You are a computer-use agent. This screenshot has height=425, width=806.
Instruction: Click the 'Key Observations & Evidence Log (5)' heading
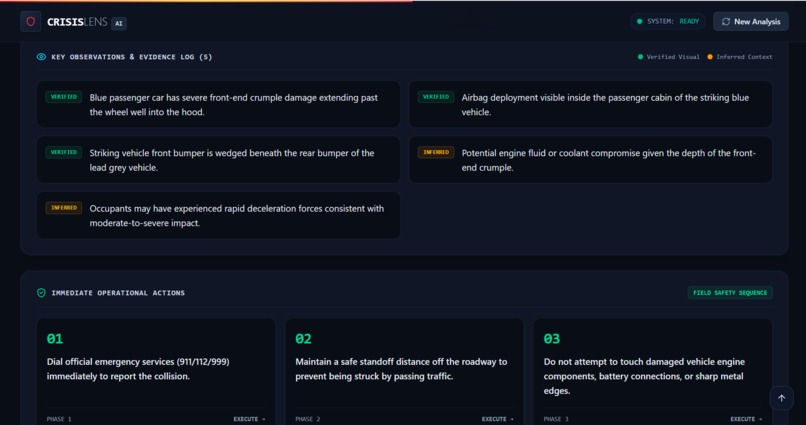click(132, 57)
